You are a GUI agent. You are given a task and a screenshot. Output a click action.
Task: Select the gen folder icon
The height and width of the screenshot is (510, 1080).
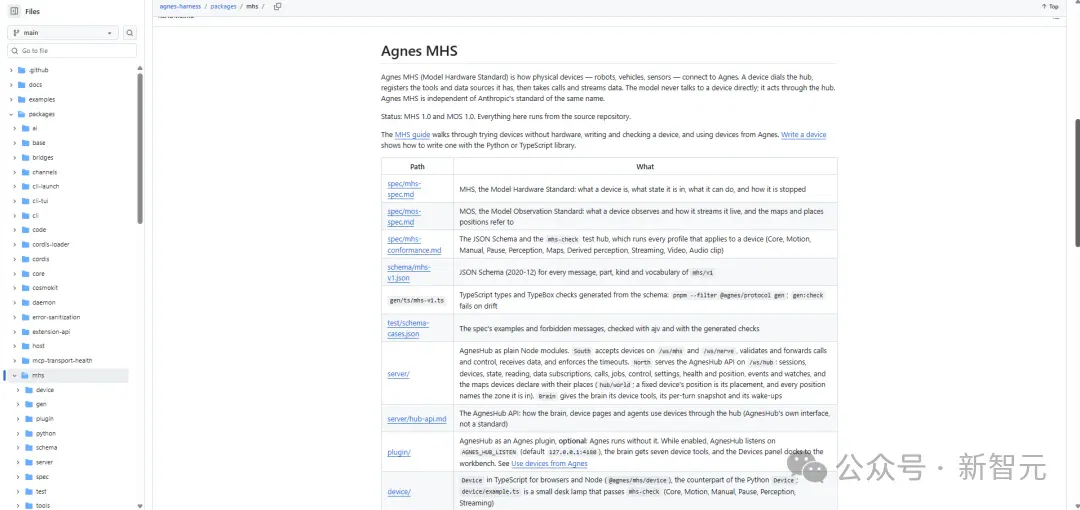pyautogui.click(x=29, y=405)
